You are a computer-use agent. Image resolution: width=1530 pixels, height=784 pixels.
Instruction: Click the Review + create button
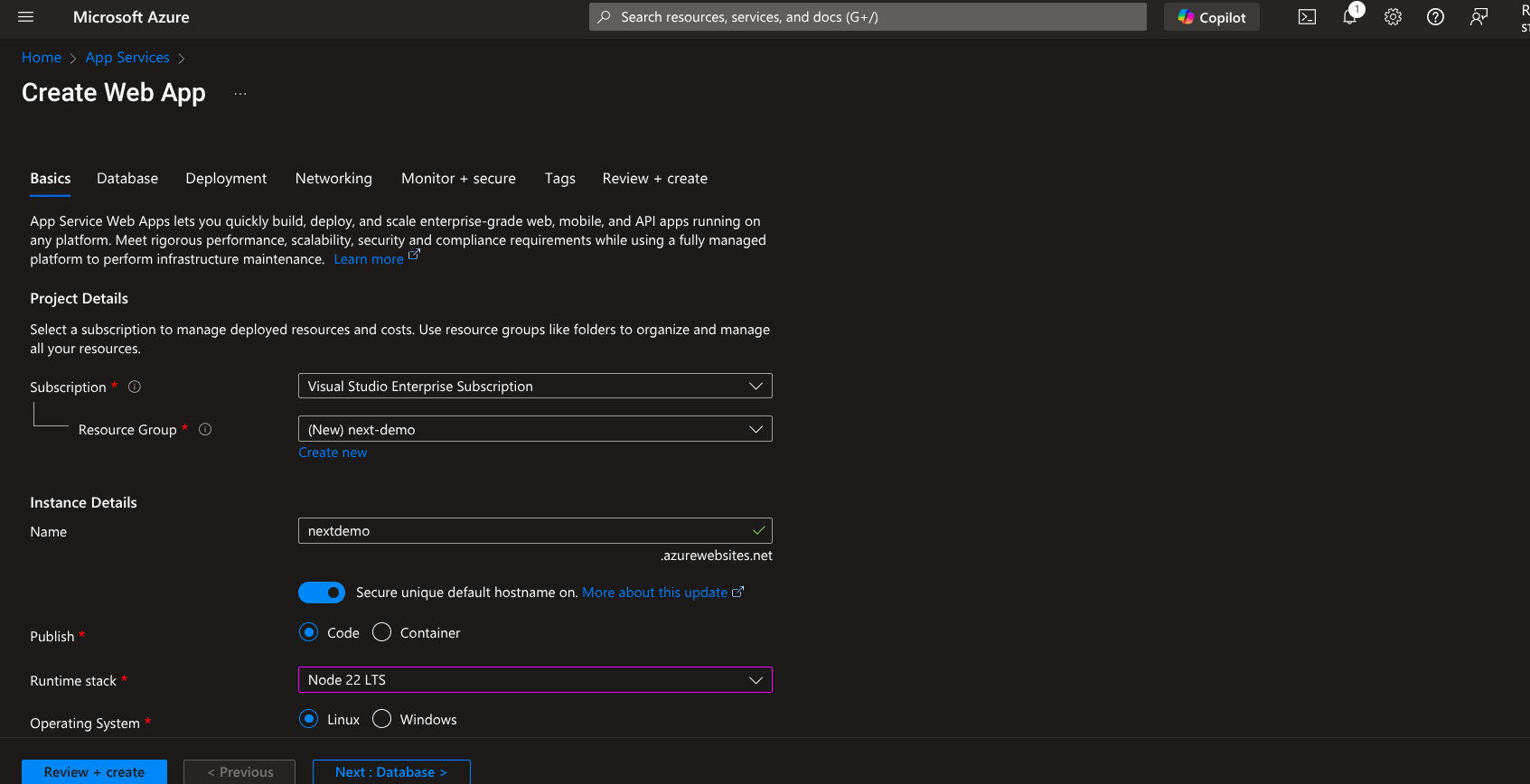pos(94,771)
